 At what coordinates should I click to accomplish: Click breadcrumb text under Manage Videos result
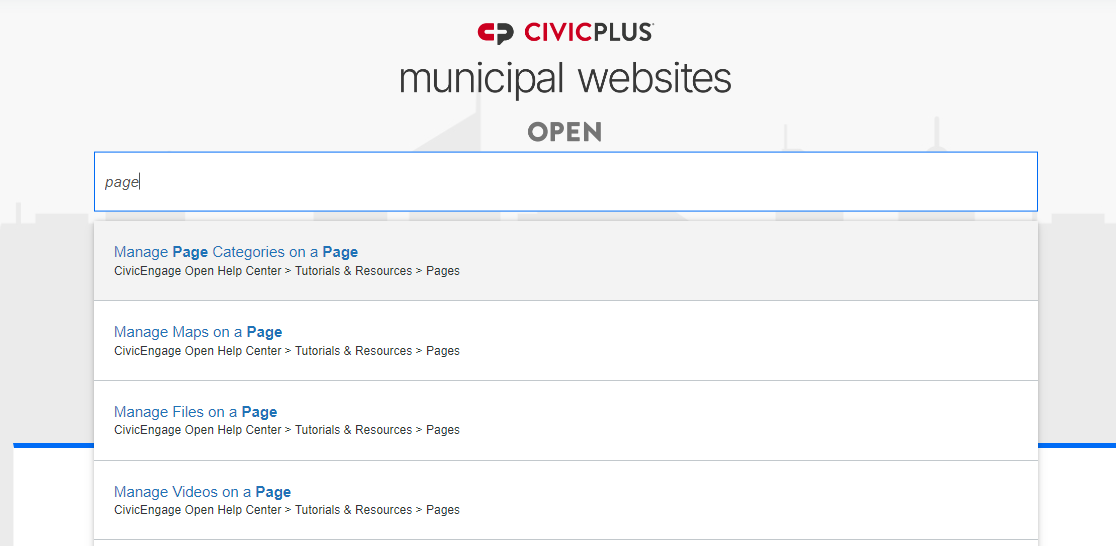tap(287, 510)
